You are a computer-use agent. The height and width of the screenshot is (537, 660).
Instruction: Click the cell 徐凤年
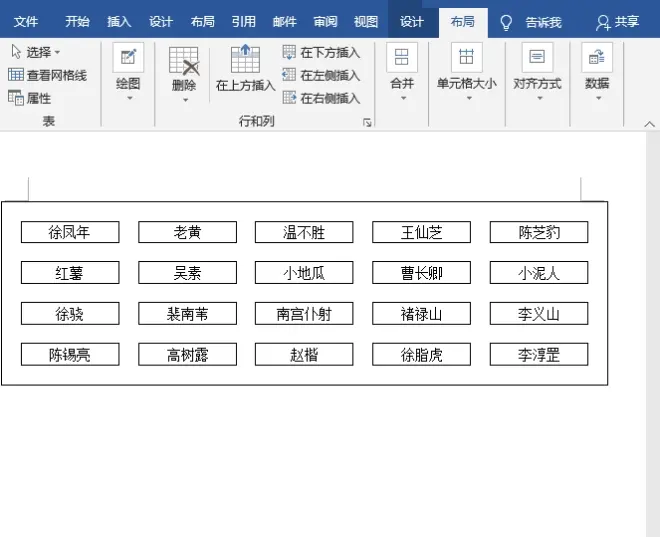pyautogui.click(x=70, y=232)
